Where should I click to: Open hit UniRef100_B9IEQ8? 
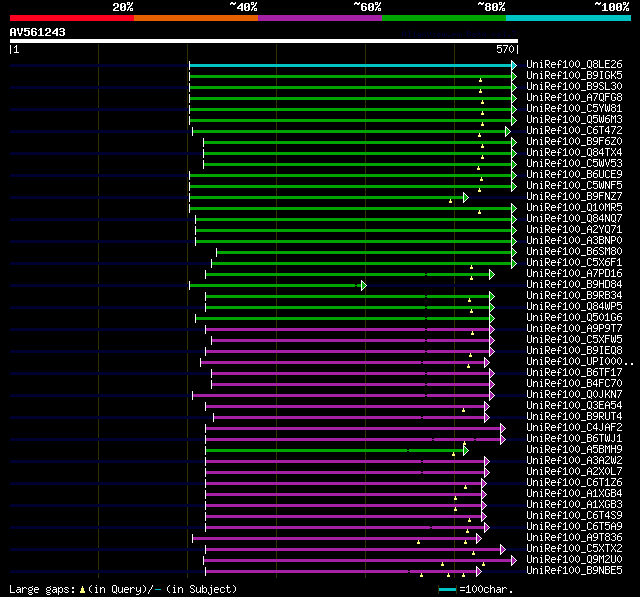pos(574,351)
